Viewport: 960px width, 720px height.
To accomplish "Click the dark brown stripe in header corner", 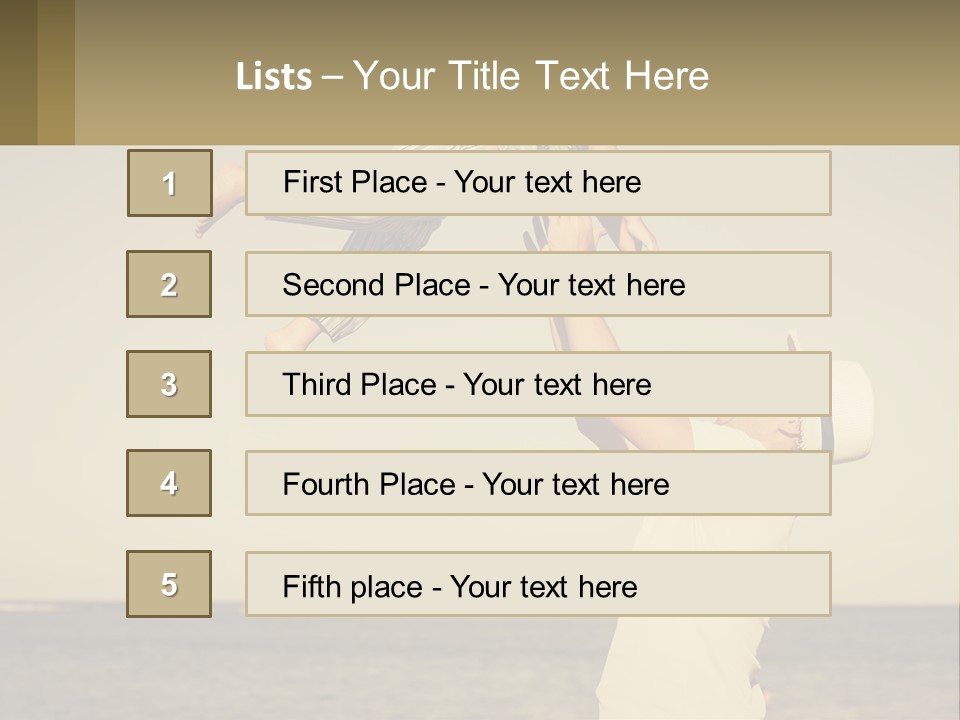I will pos(18,72).
